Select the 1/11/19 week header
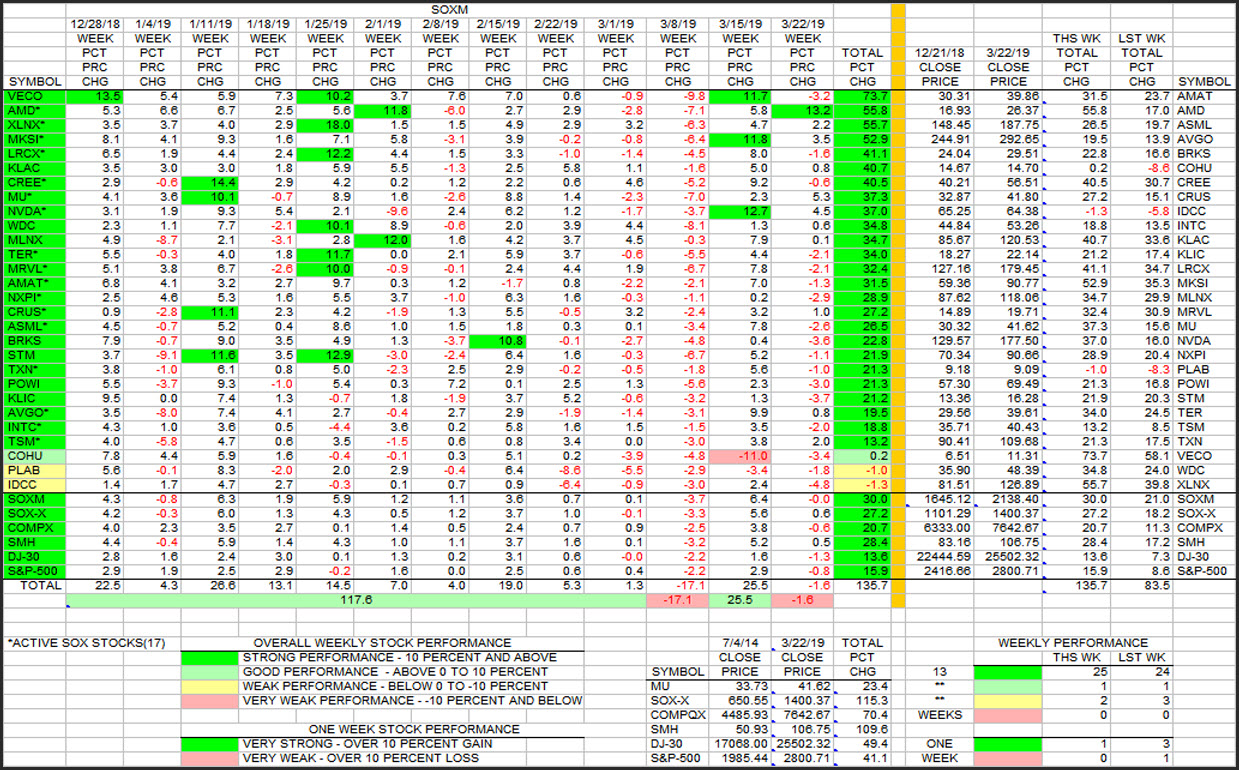1239x770 pixels. 210,23
